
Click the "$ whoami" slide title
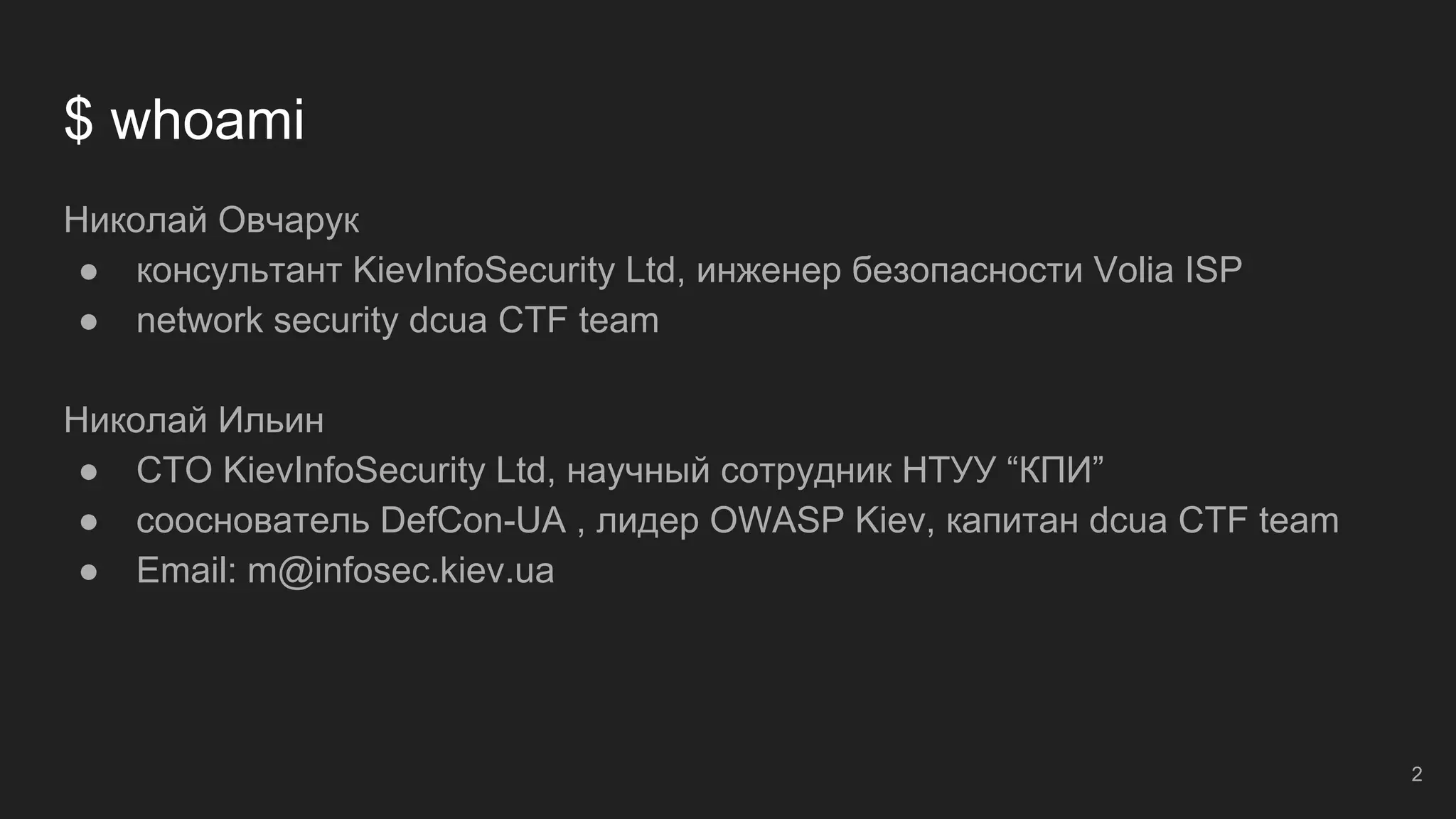coord(184,119)
